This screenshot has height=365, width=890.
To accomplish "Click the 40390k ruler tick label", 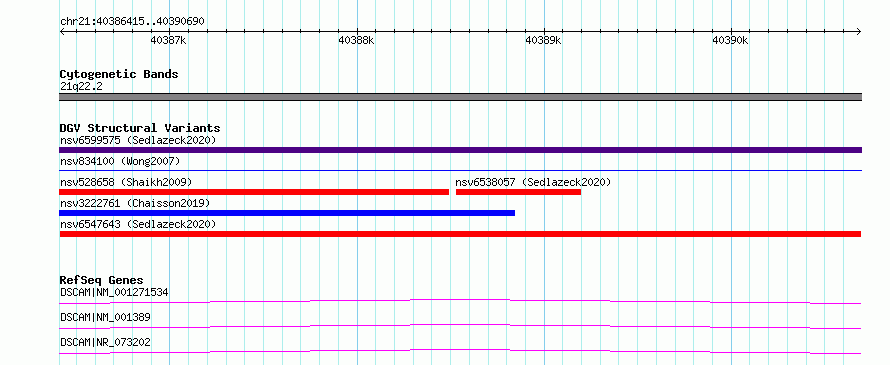I will [x=731, y=40].
